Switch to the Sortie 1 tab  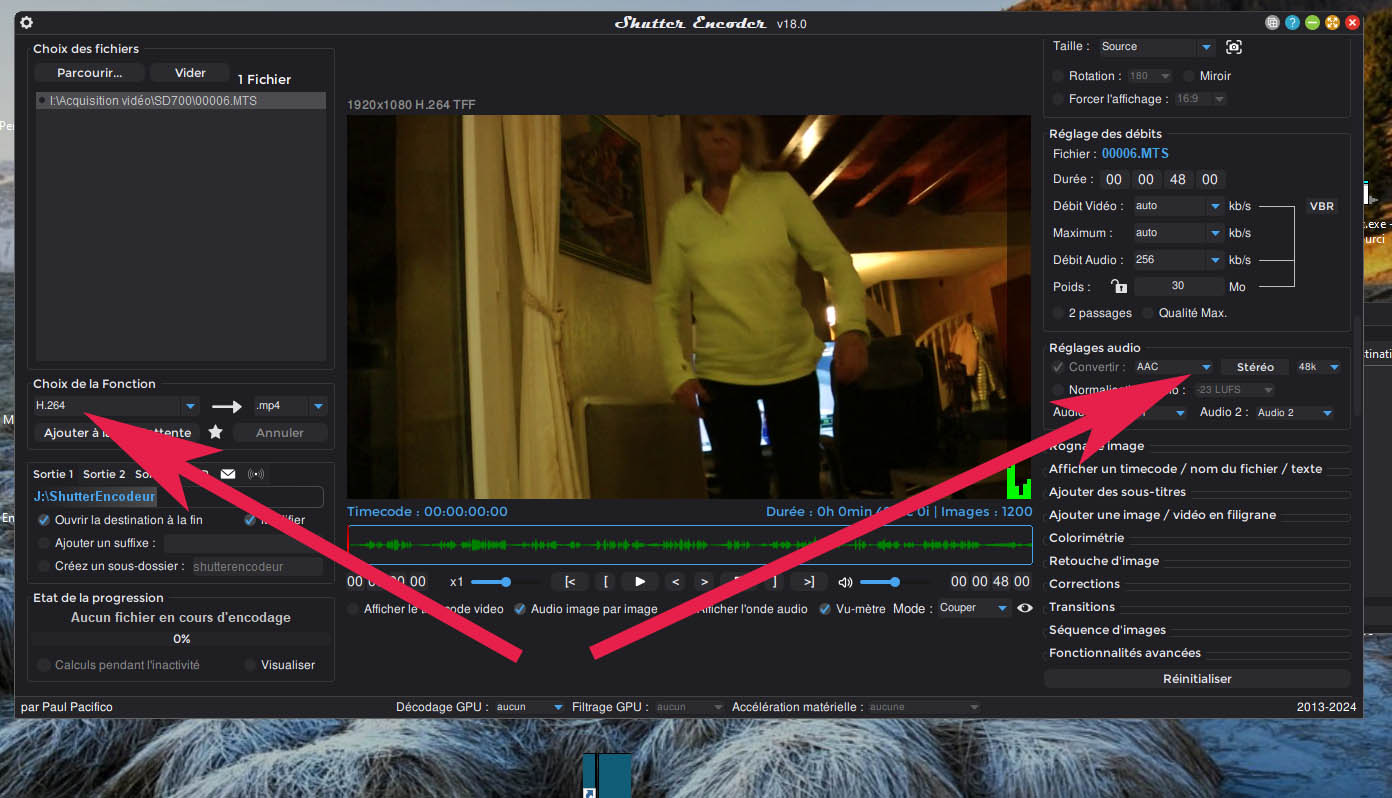click(53, 474)
